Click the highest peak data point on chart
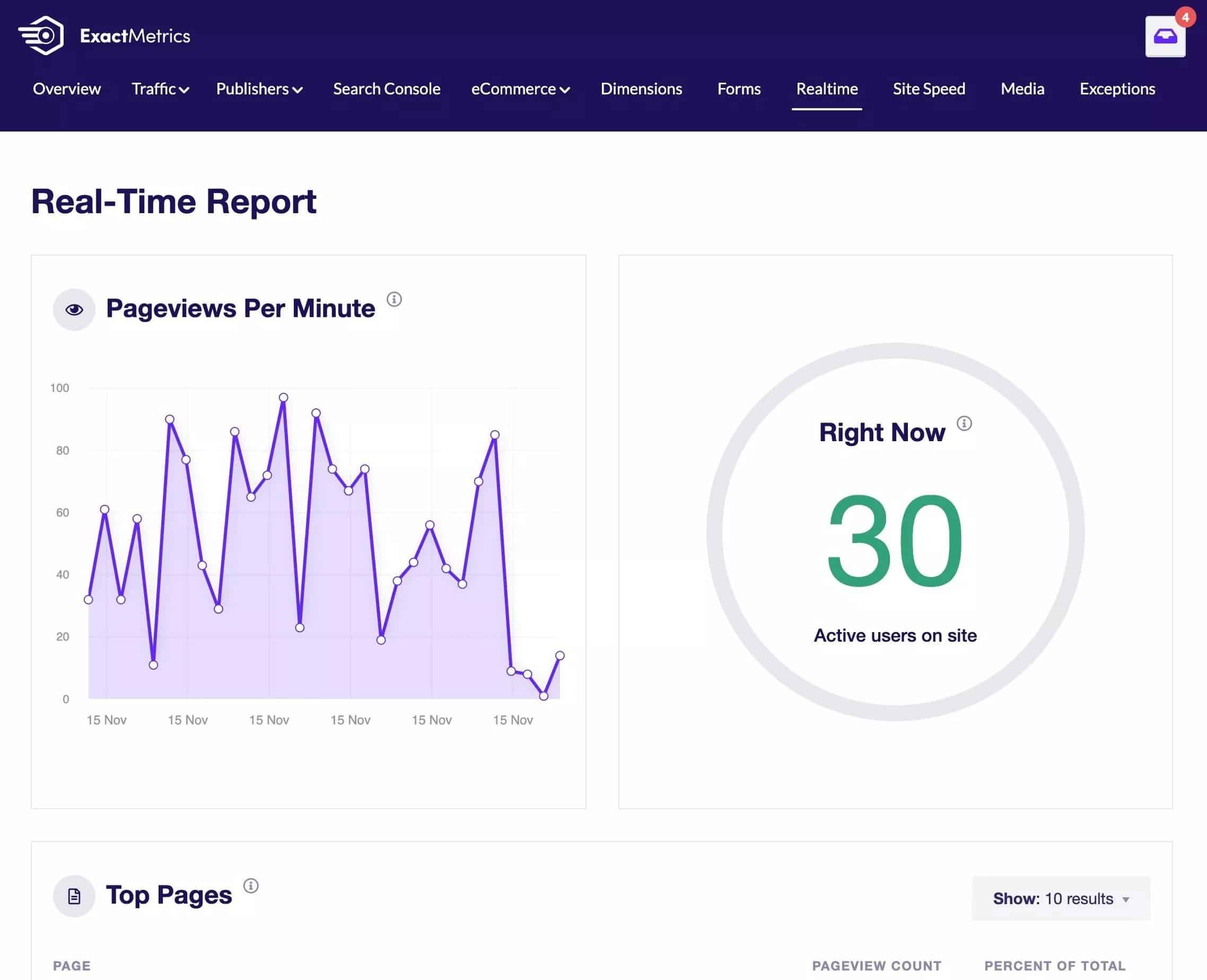The width and height of the screenshot is (1207, 980). 283,397
